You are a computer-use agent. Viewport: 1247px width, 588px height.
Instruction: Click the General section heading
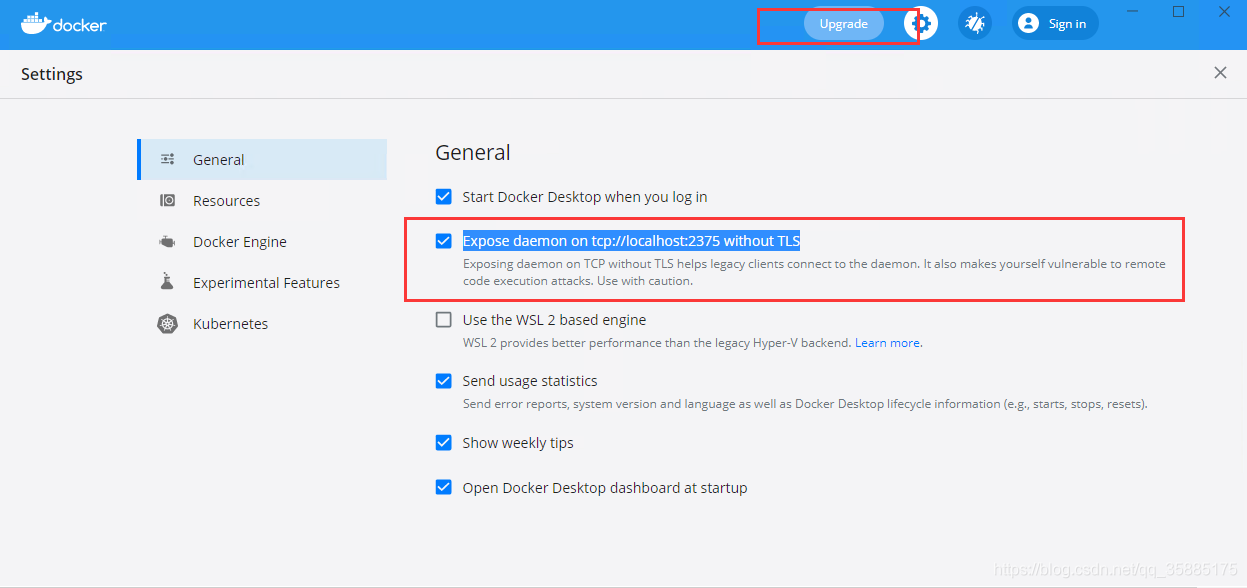[473, 152]
